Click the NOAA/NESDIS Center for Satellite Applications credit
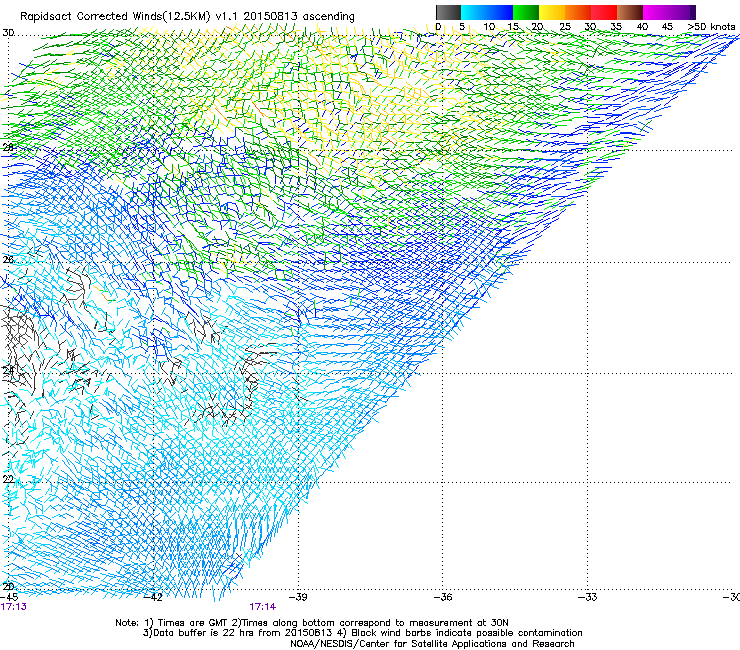Viewport: 740px width, 650px height. pyautogui.click(x=432, y=644)
